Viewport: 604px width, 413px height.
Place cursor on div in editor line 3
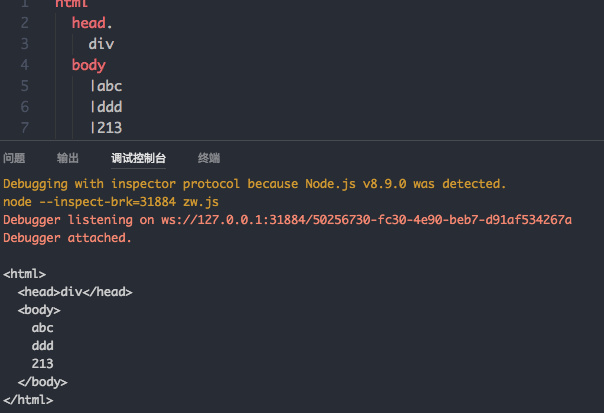(x=101, y=44)
